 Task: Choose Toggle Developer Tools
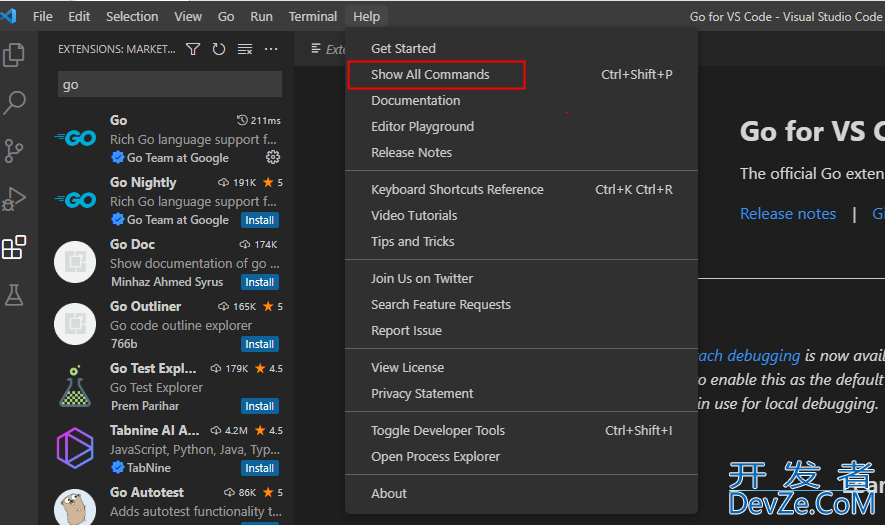click(521, 431)
